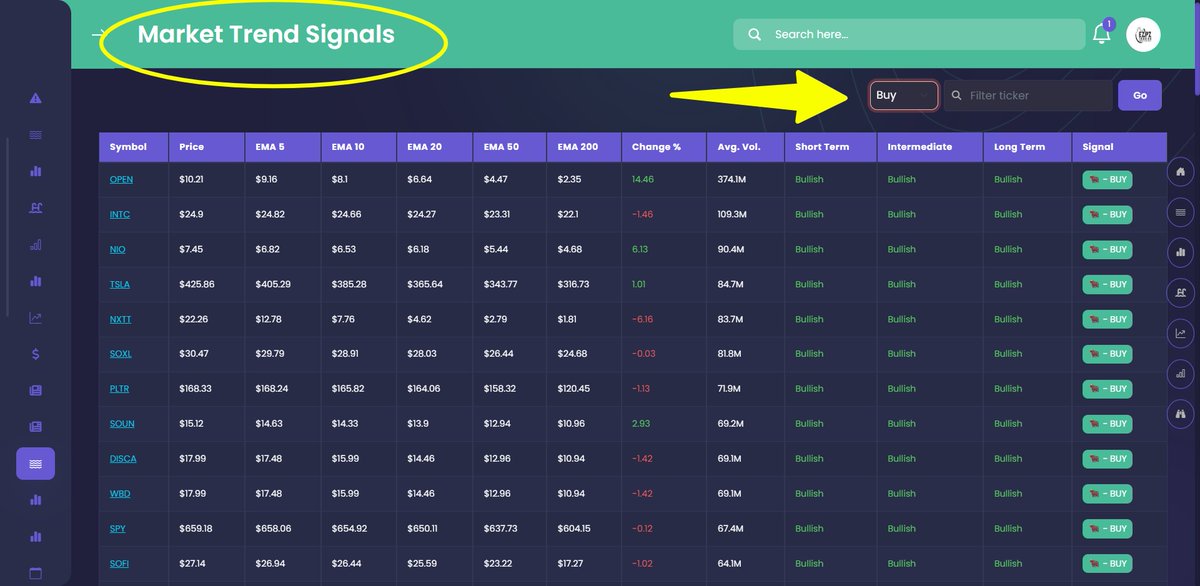Click the binoculars icon in right floating menu
The height and width of the screenshot is (586, 1200).
coord(1181,413)
